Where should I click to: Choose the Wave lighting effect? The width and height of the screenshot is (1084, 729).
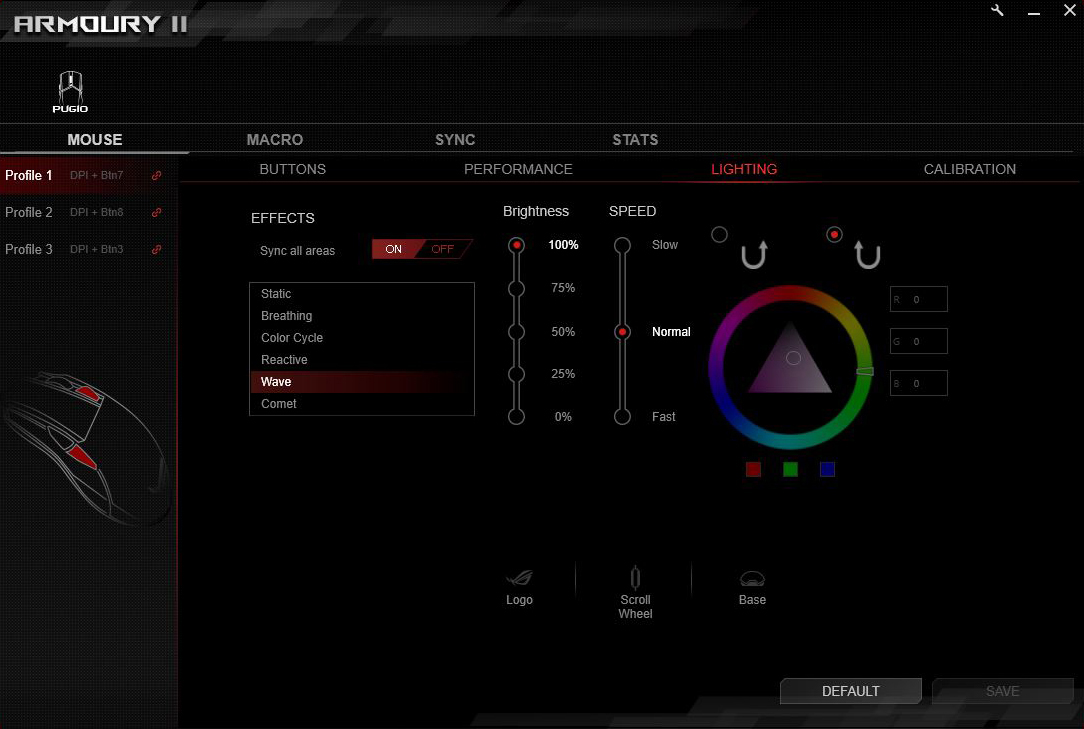click(x=362, y=382)
